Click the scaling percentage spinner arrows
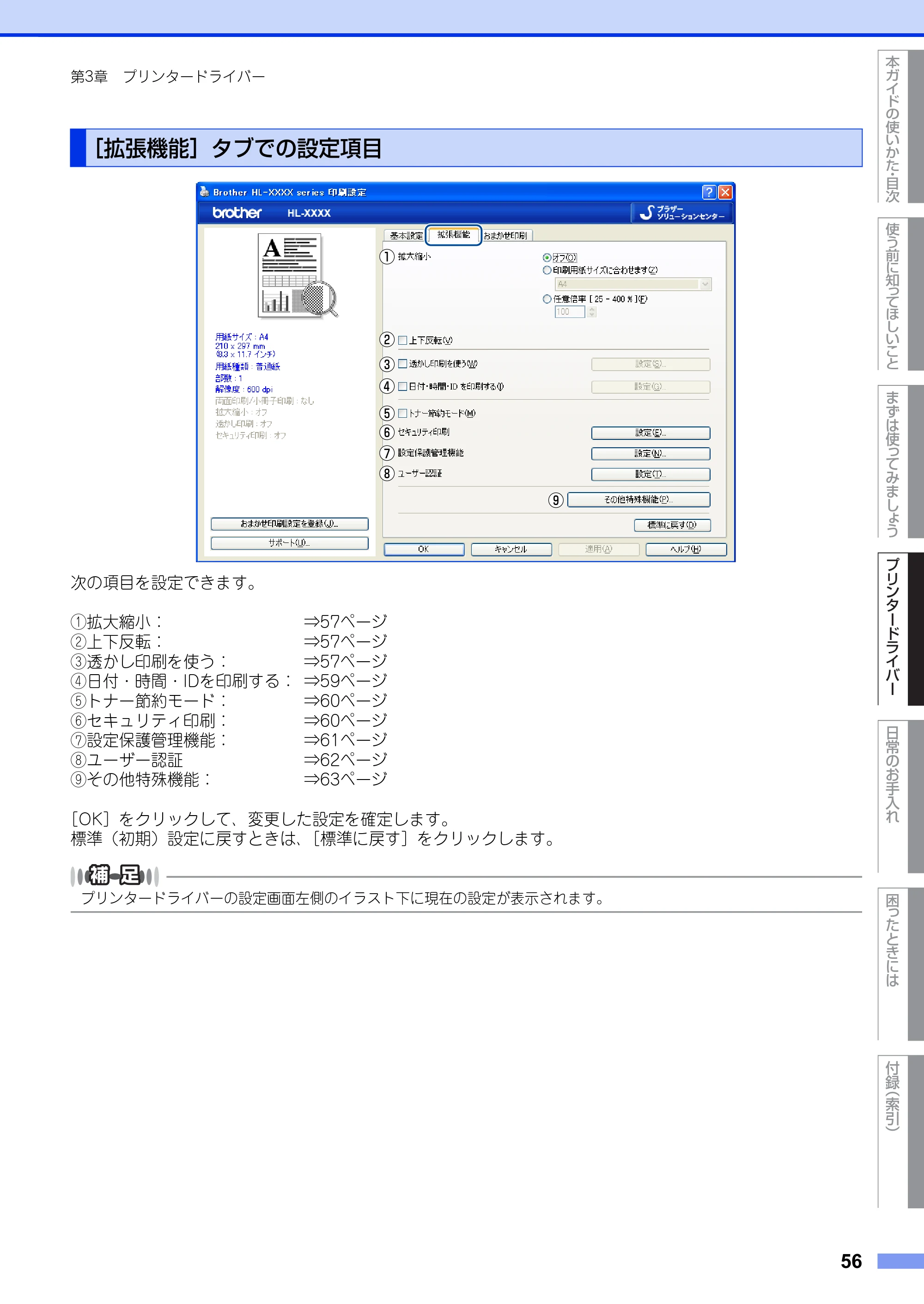The height and width of the screenshot is (1304, 924). click(592, 312)
